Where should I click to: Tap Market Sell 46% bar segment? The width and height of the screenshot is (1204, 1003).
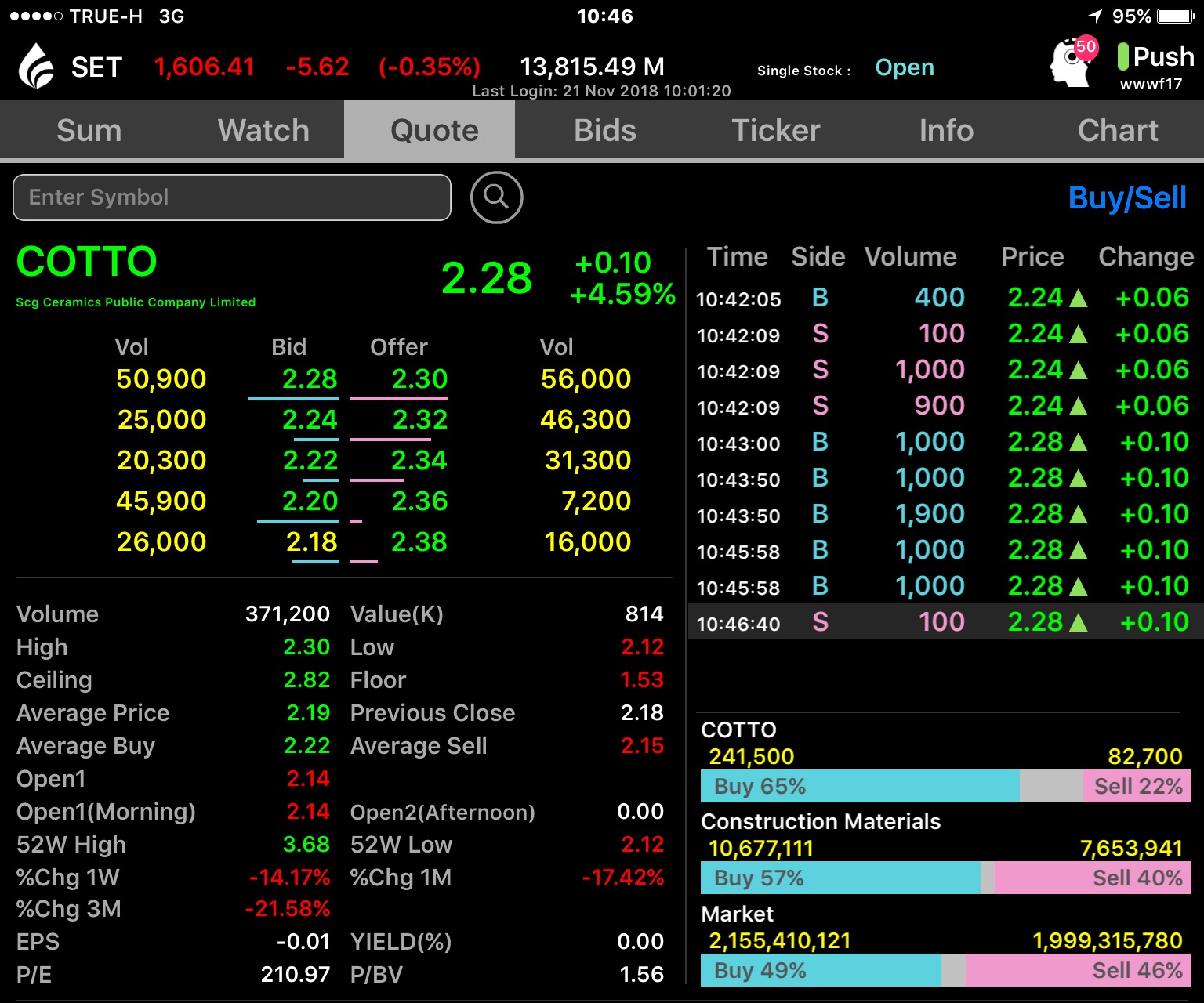[1079, 970]
